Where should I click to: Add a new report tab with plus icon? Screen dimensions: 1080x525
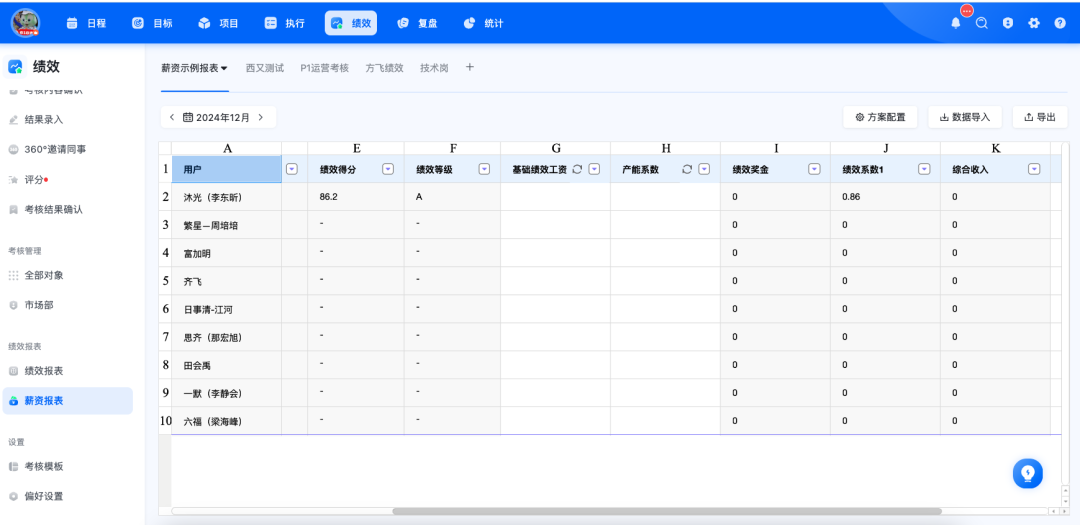[470, 67]
